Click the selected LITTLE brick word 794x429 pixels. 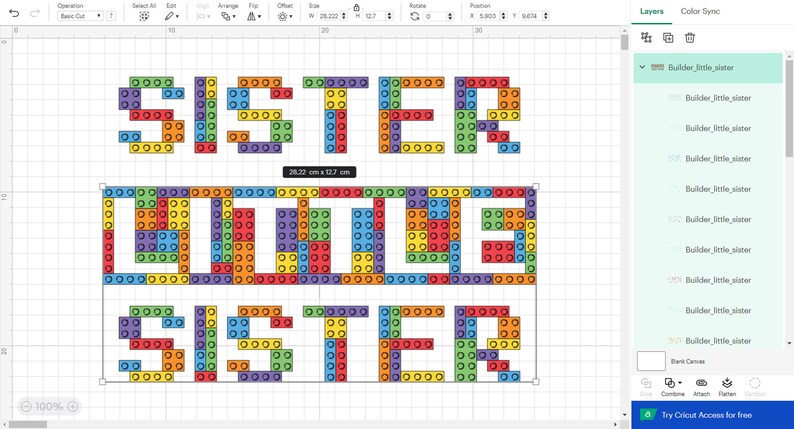[320, 236]
